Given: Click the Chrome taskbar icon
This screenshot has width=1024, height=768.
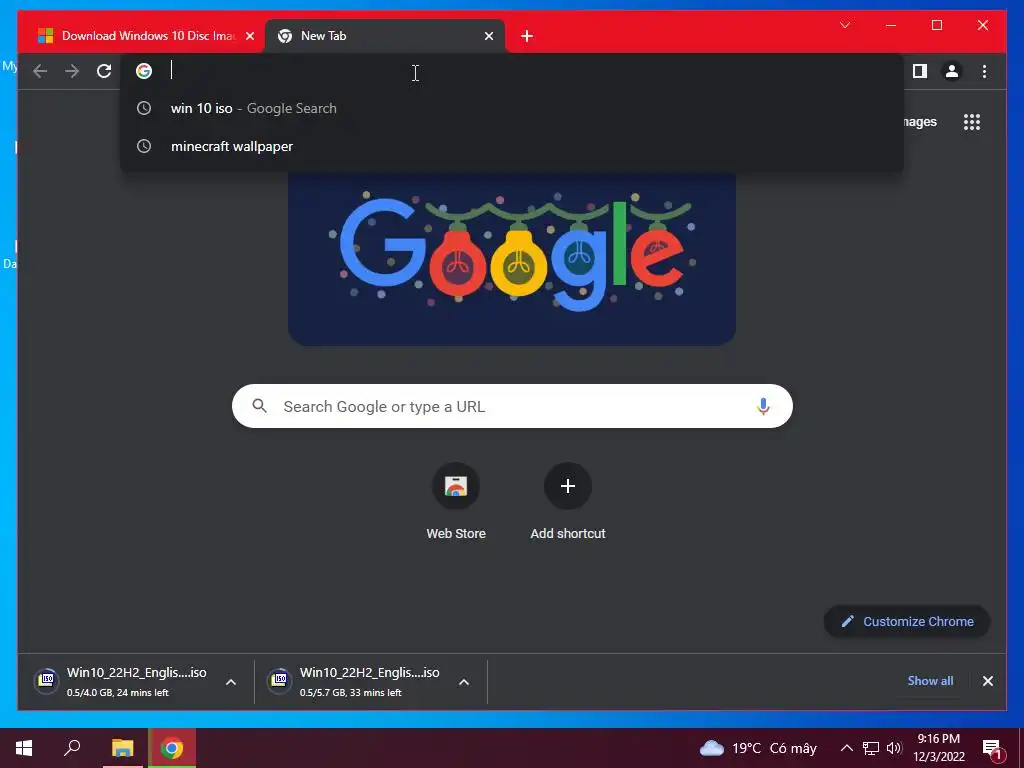Looking at the screenshot, I should [172, 748].
